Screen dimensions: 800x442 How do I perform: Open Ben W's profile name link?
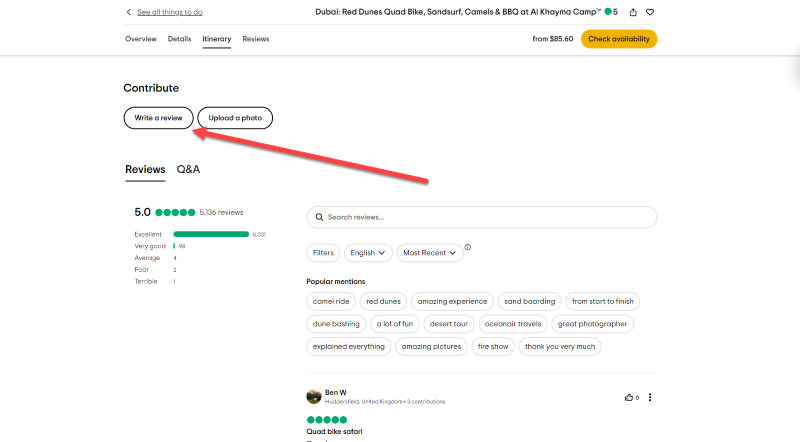point(336,392)
